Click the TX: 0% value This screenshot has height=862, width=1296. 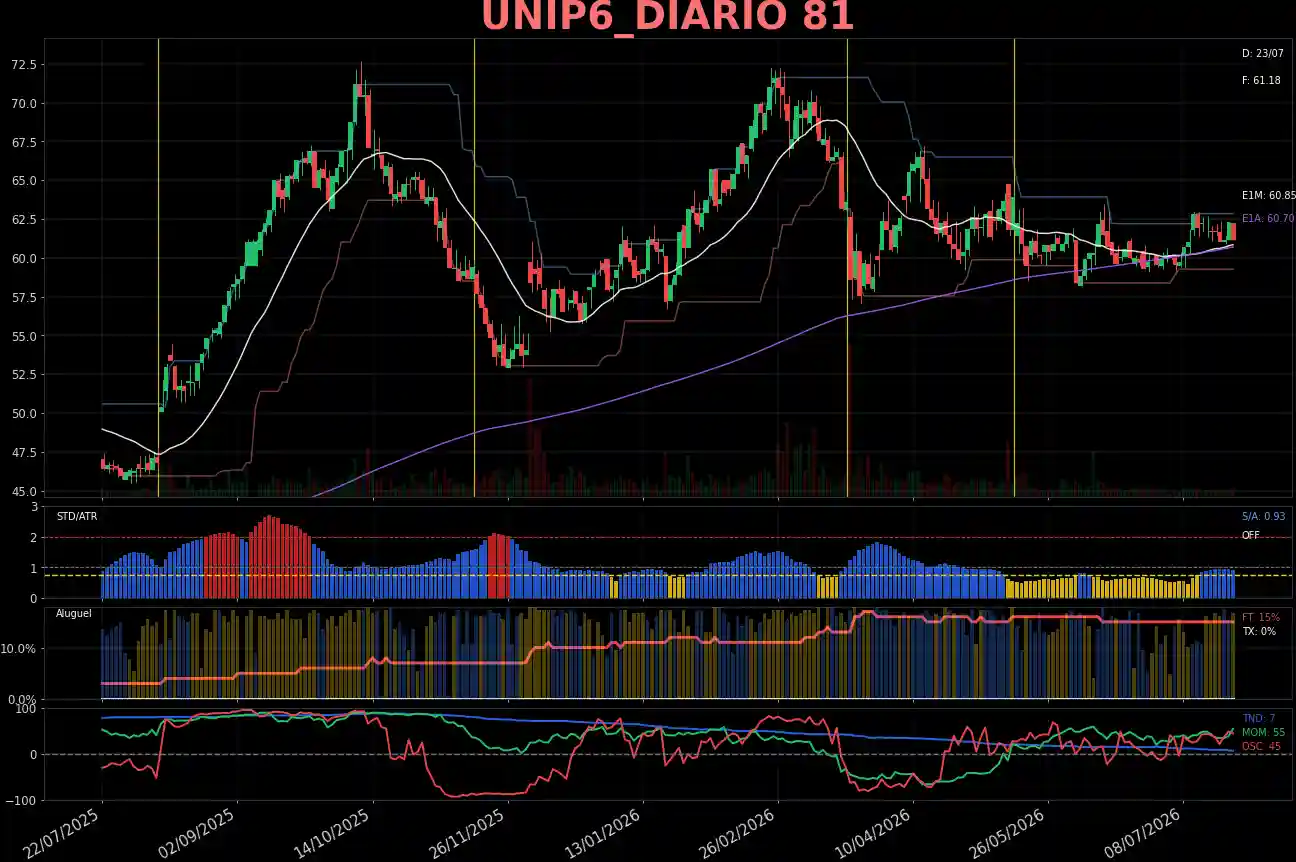pyautogui.click(x=1258, y=631)
